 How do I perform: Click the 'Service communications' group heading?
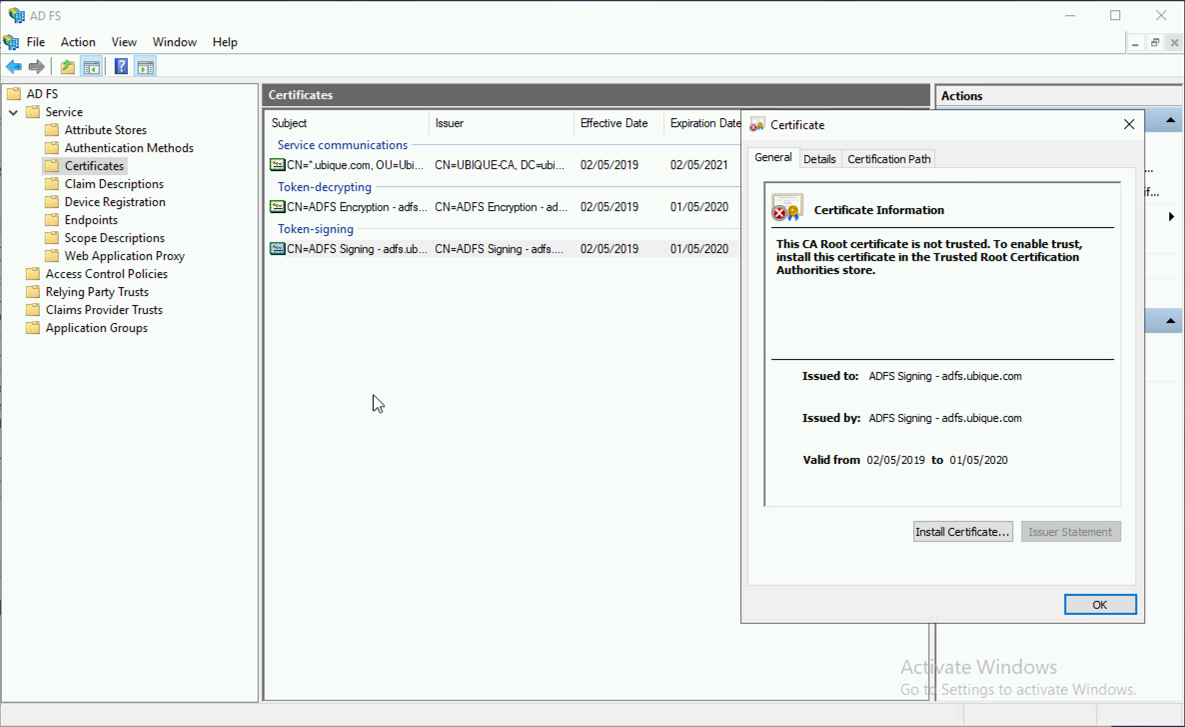342,145
